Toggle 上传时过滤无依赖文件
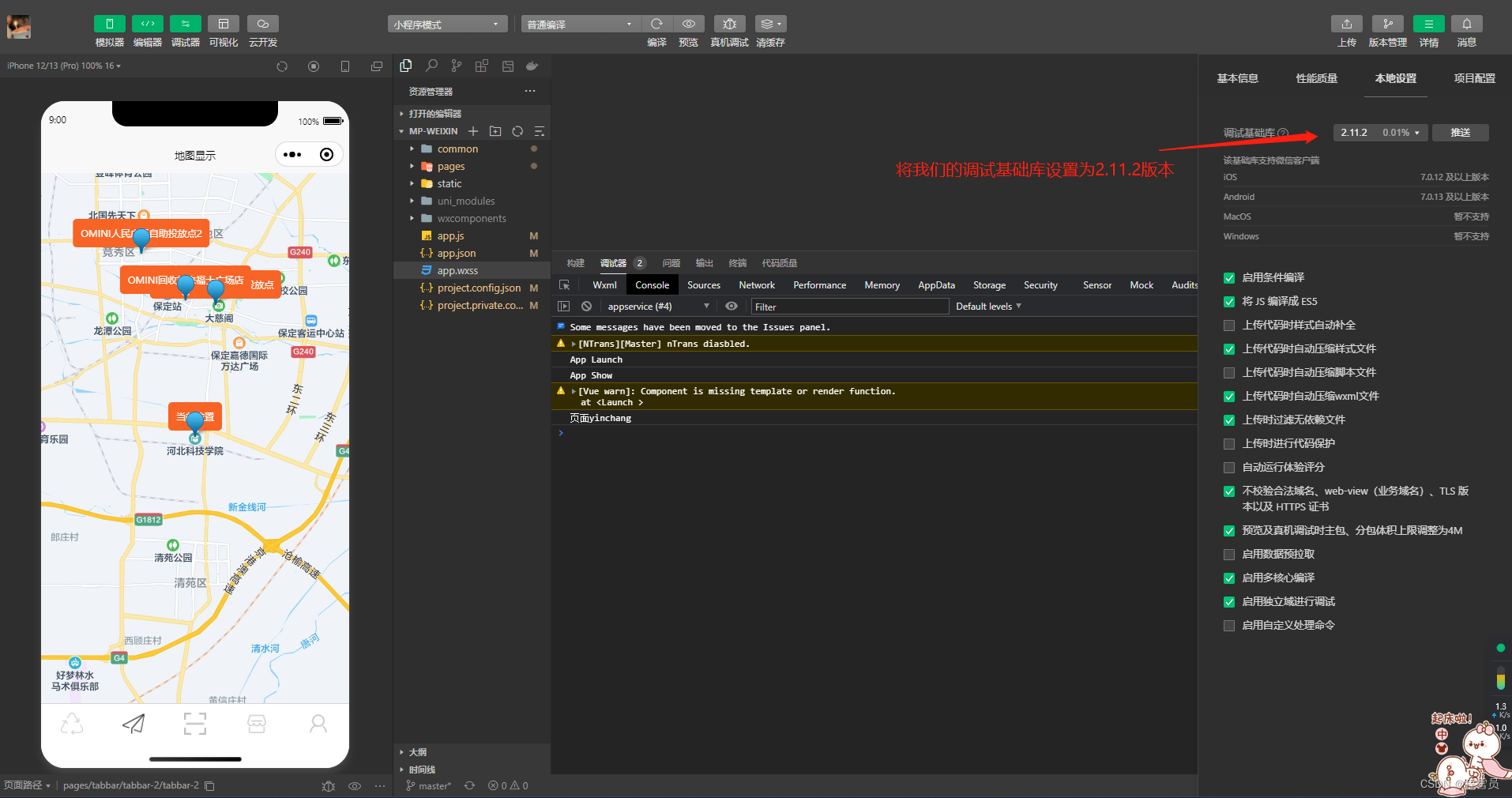 pyautogui.click(x=1229, y=420)
